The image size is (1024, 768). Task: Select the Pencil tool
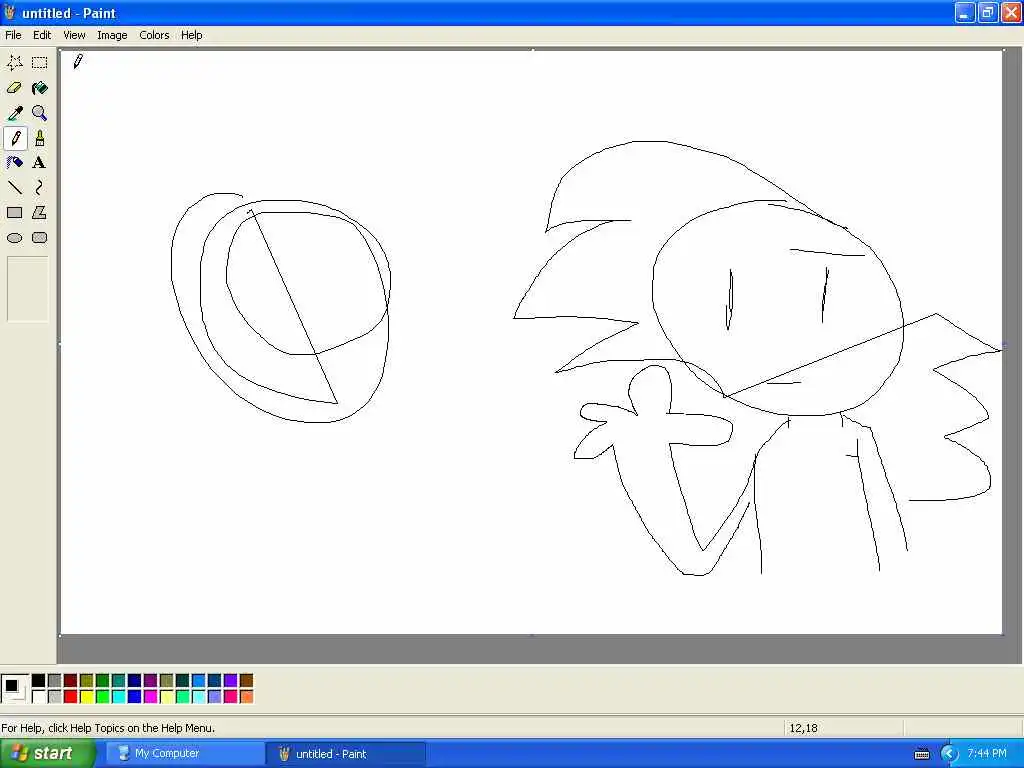coord(14,138)
